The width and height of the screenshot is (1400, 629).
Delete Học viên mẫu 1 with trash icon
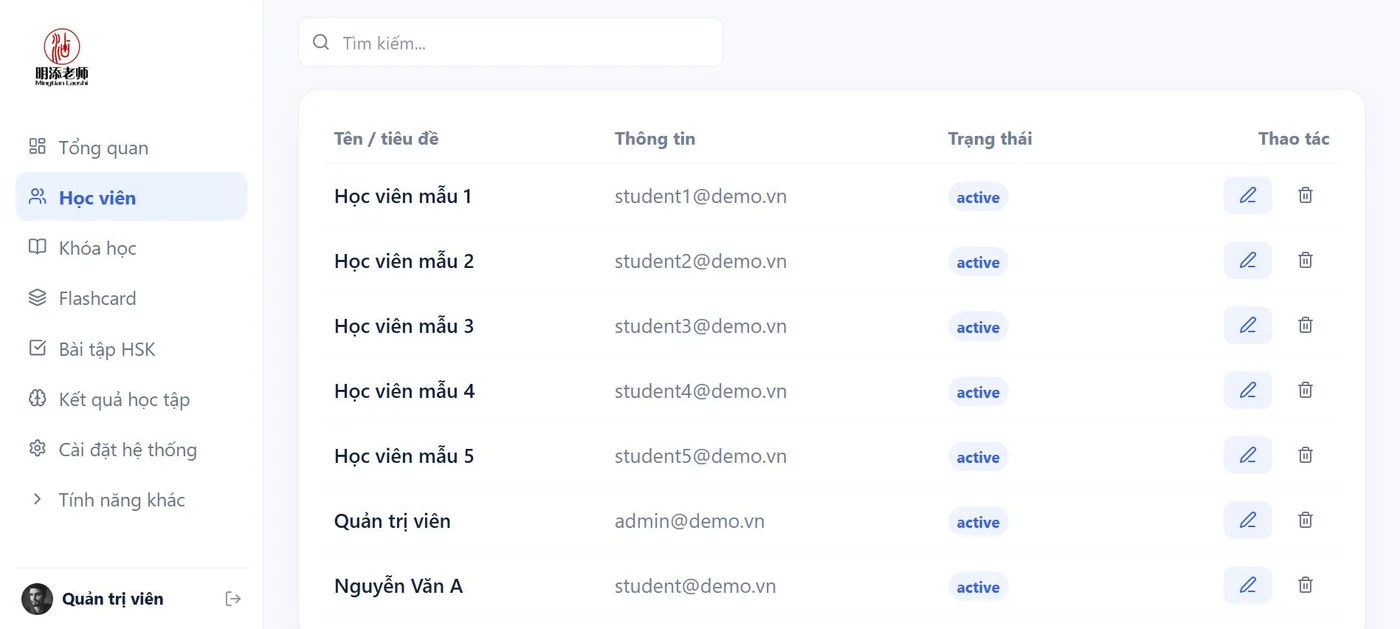coord(1305,195)
